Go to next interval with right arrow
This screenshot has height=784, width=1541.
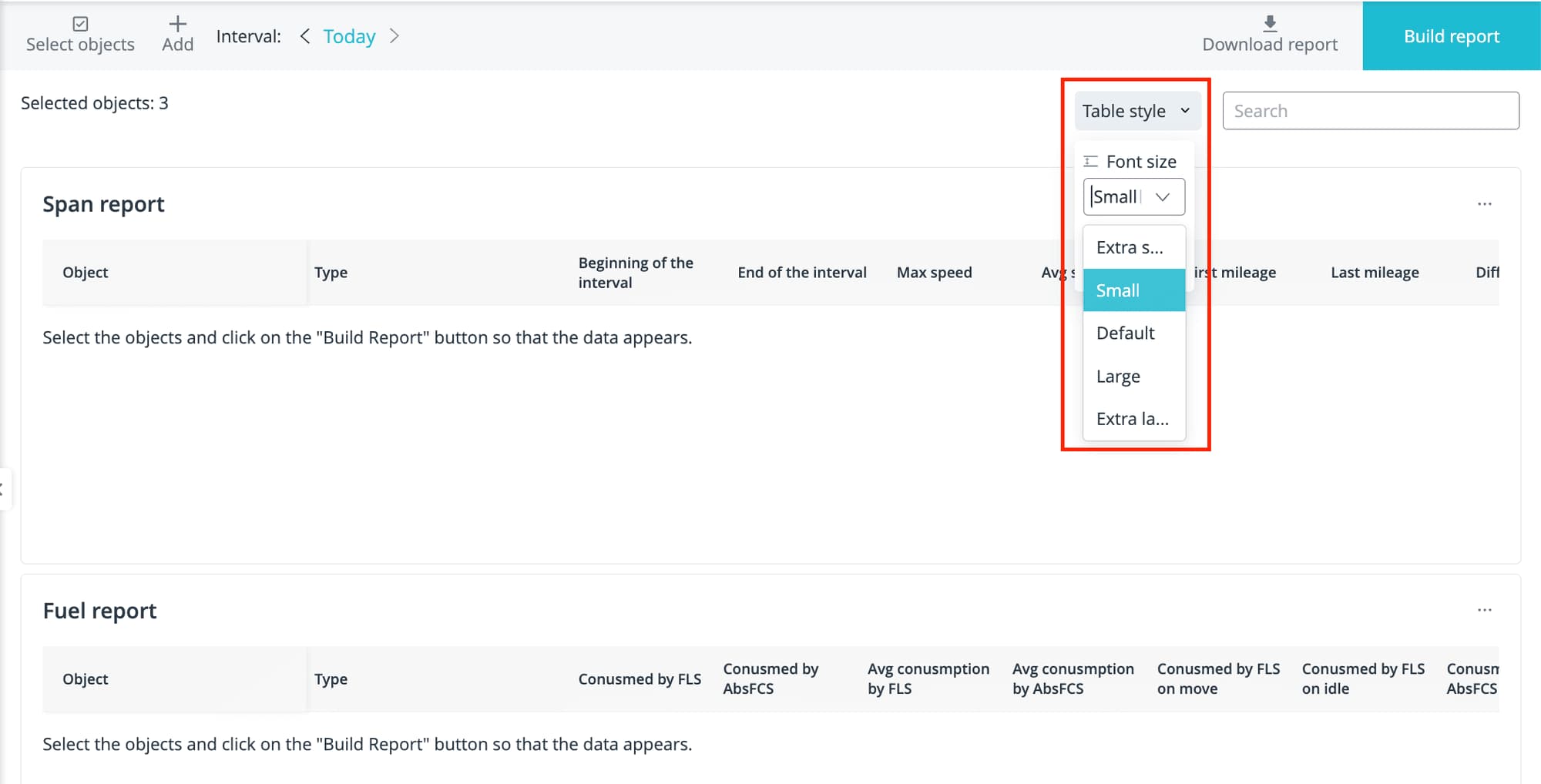pos(394,36)
